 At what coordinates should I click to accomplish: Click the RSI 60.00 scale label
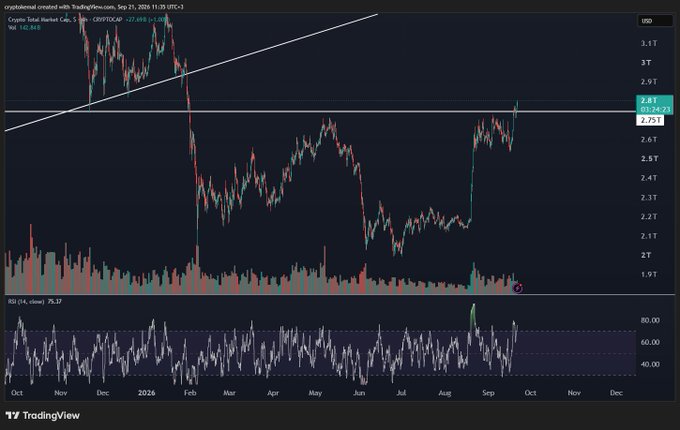650,342
